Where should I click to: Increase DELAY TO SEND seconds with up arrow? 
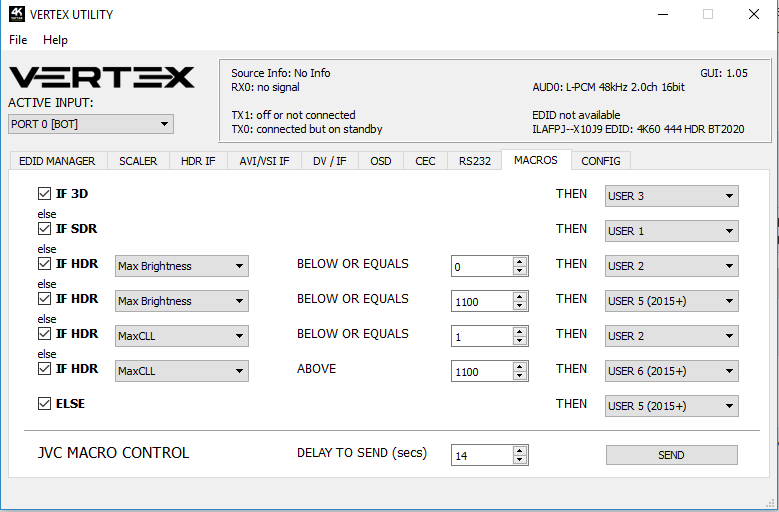520,450
